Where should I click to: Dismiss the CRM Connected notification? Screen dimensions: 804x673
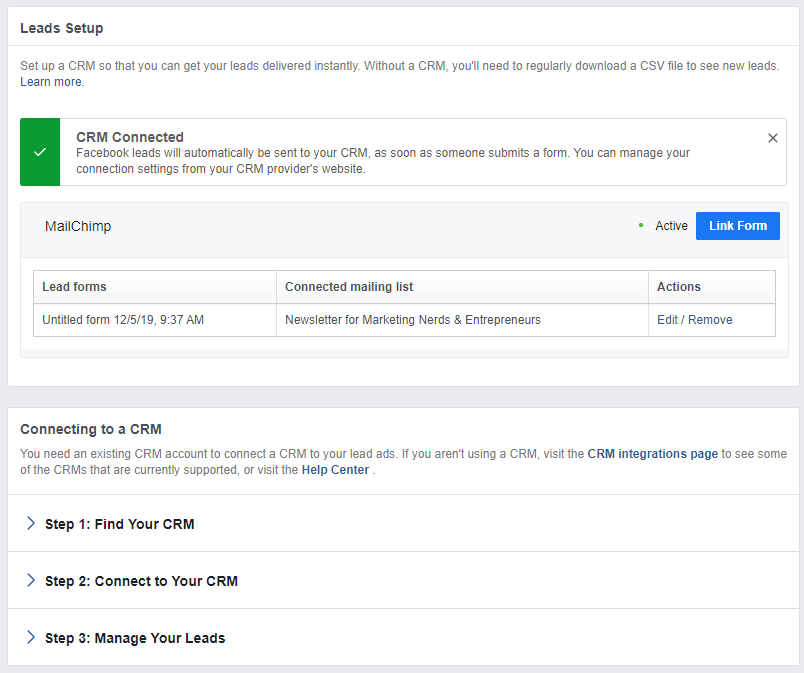click(x=772, y=138)
